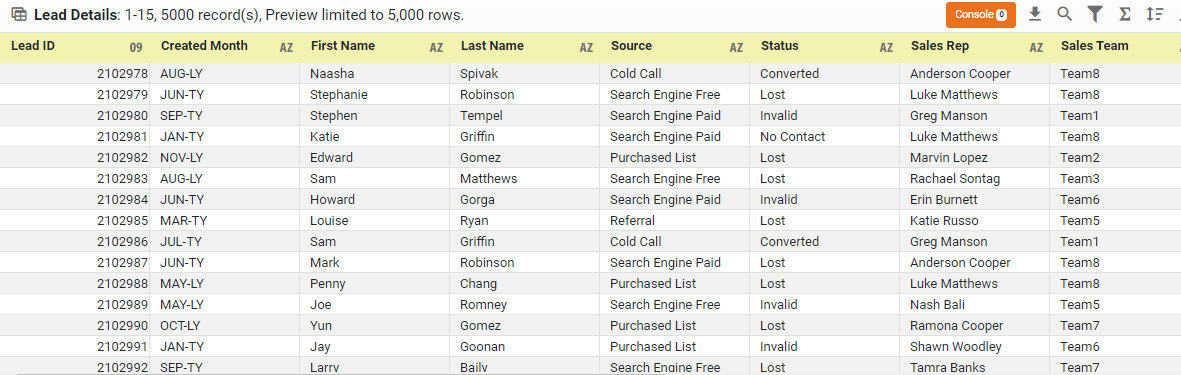Viewport: 1181px width, 375px height.
Task: Click AZ type icon on Source column
Action: point(736,47)
